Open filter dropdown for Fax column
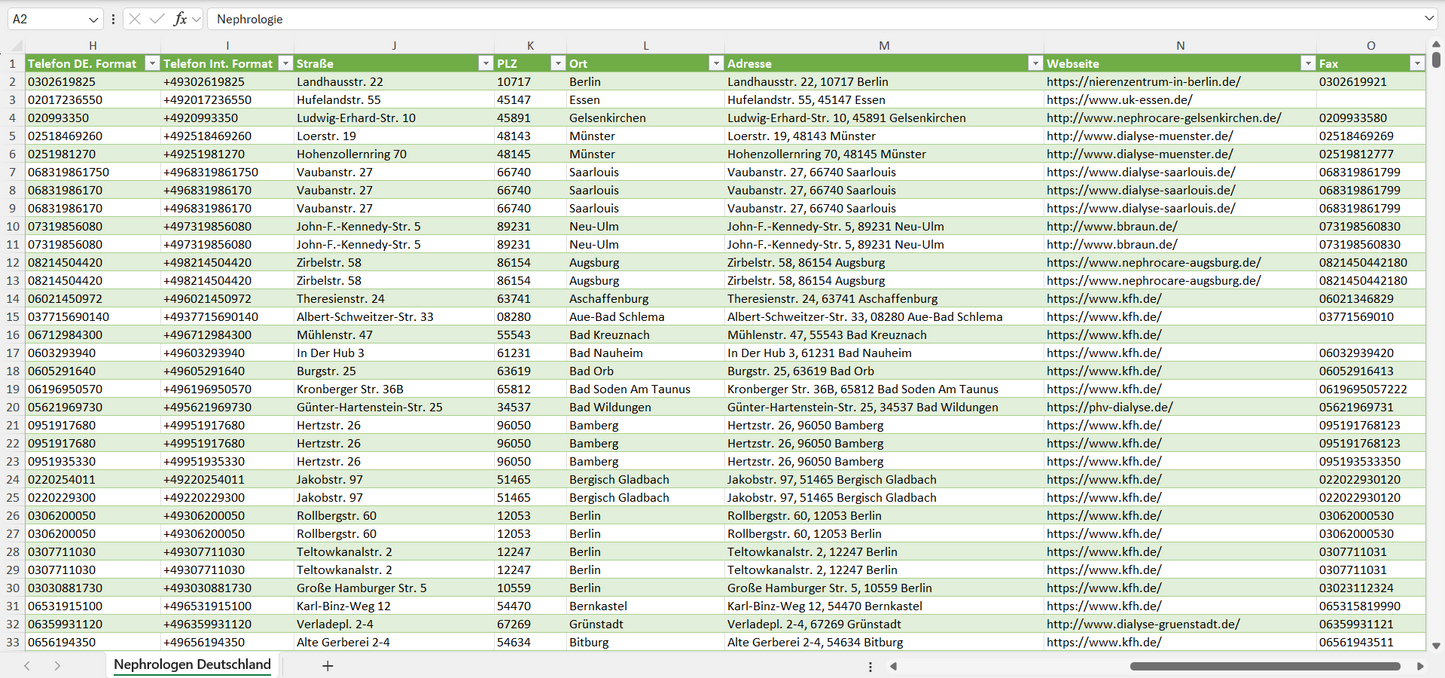The image size is (1445, 678). pyautogui.click(x=1416, y=63)
